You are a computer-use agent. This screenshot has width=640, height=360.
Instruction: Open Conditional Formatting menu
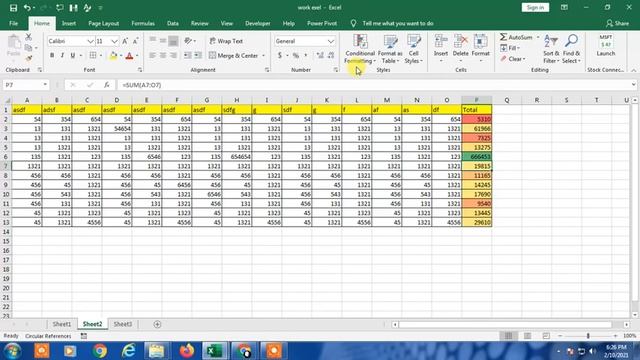(x=360, y=49)
